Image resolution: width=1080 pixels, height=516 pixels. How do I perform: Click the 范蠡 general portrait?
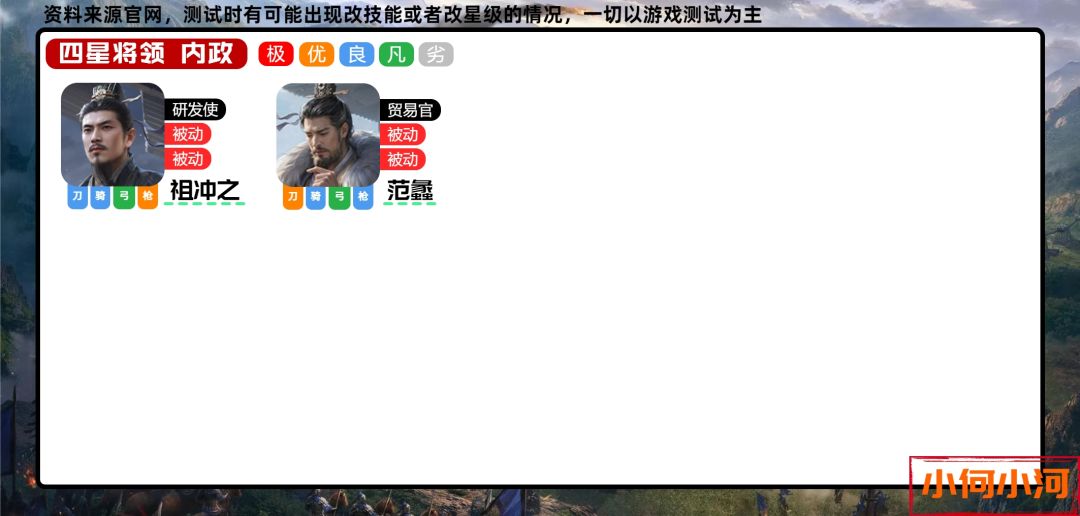tap(328, 134)
